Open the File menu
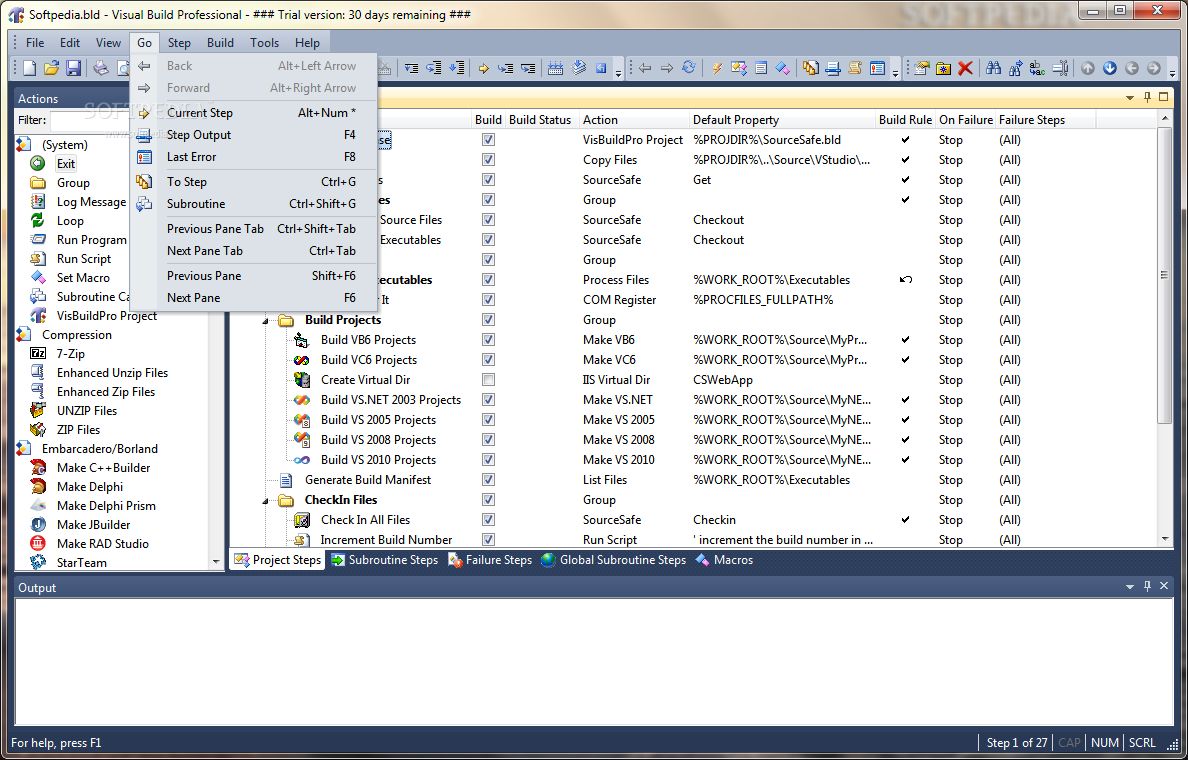 coord(35,42)
